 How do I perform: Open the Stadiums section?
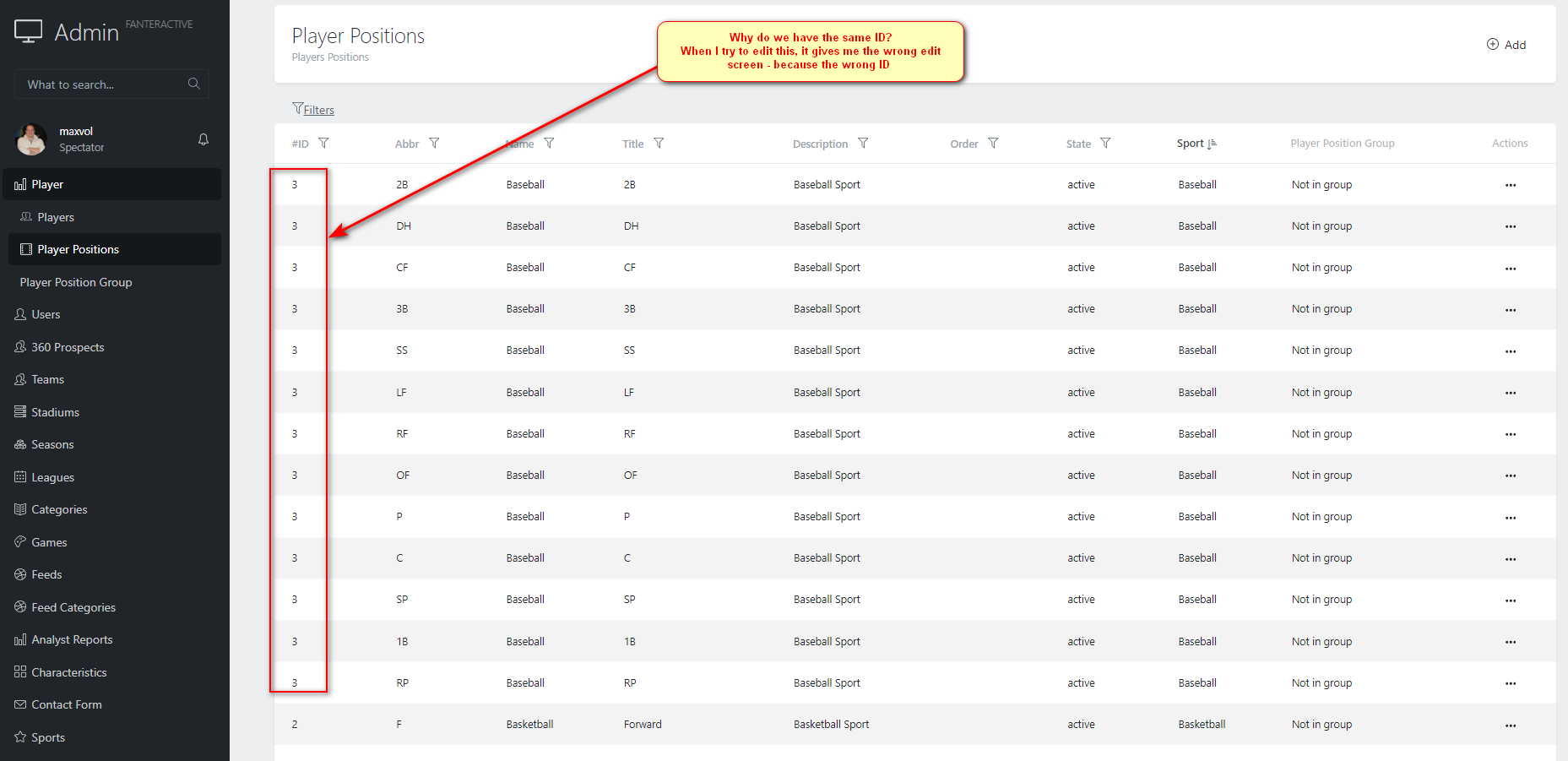(112, 412)
